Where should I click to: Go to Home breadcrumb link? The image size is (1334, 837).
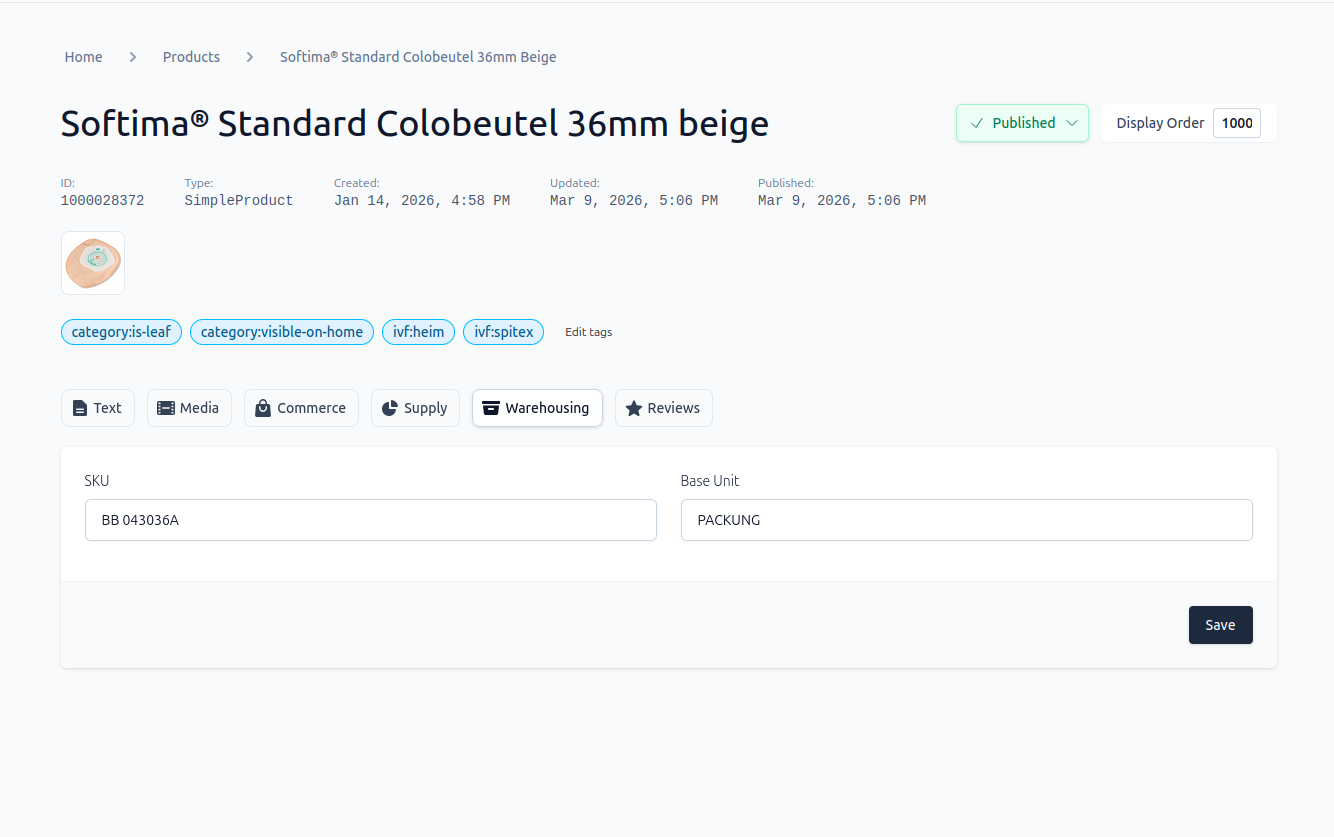pos(84,57)
